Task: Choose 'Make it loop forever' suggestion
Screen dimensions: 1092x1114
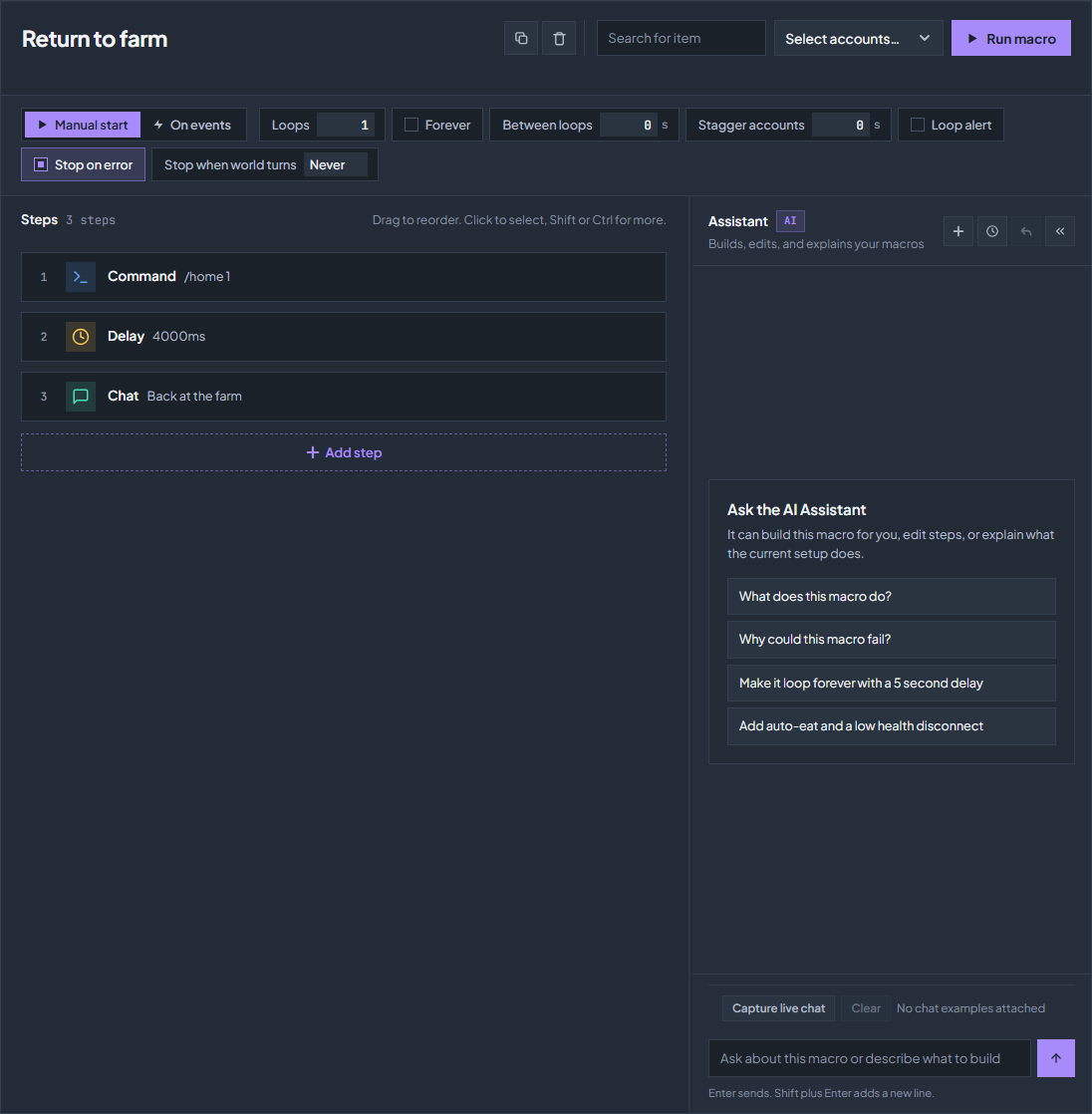Action: [891, 683]
